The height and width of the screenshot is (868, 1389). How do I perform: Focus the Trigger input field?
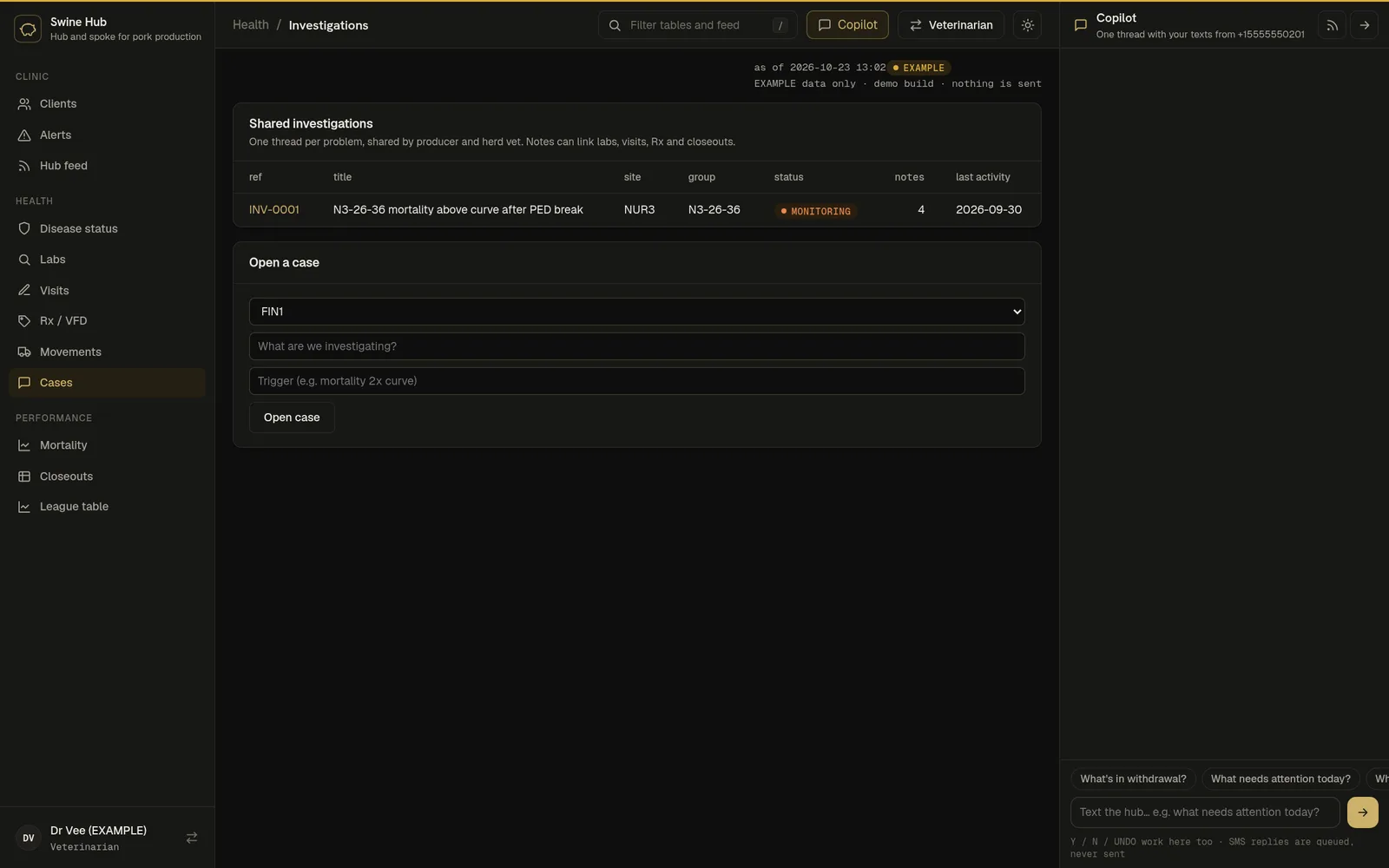636,381
